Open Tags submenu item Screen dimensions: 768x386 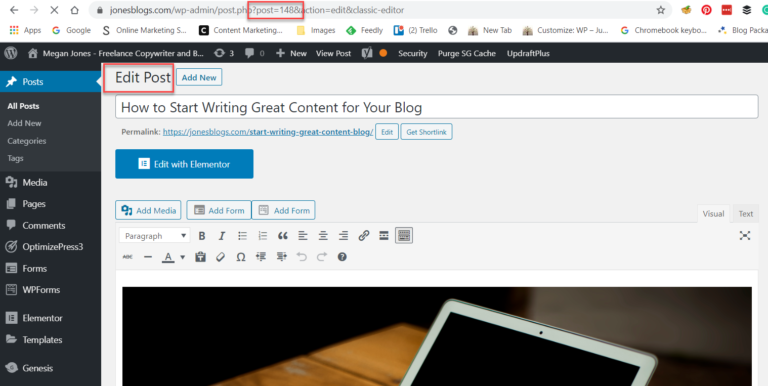tap(15, 159)
